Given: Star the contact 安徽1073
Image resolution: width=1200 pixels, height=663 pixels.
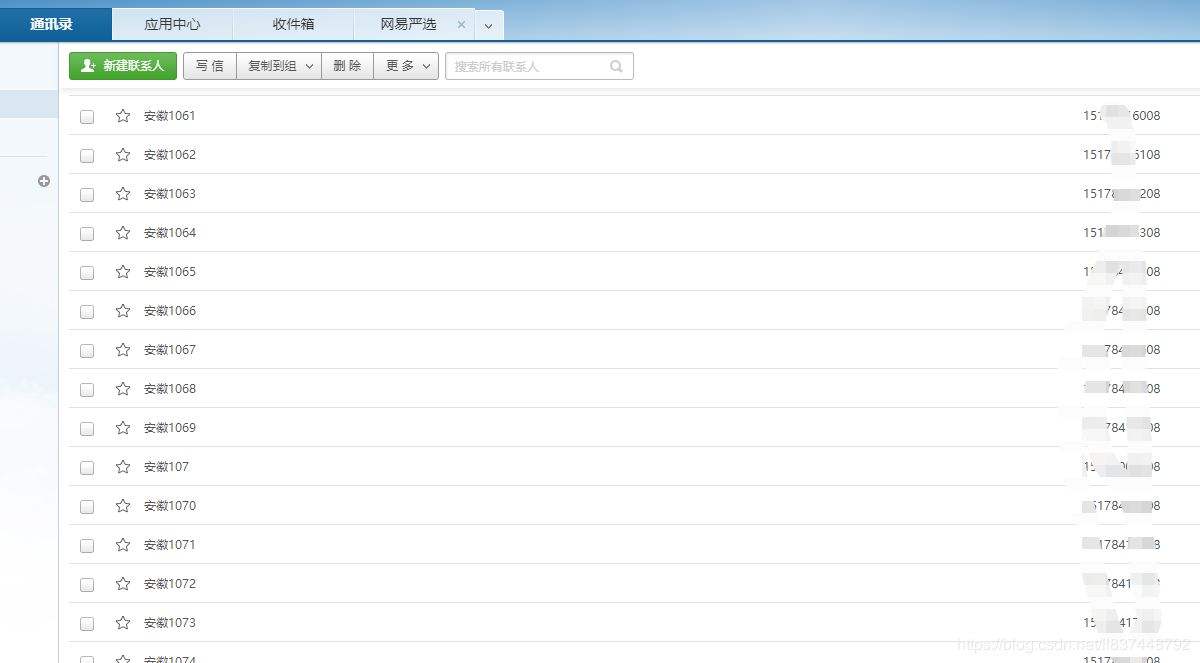Looking at the screenshot, I should tap(123, 623).
